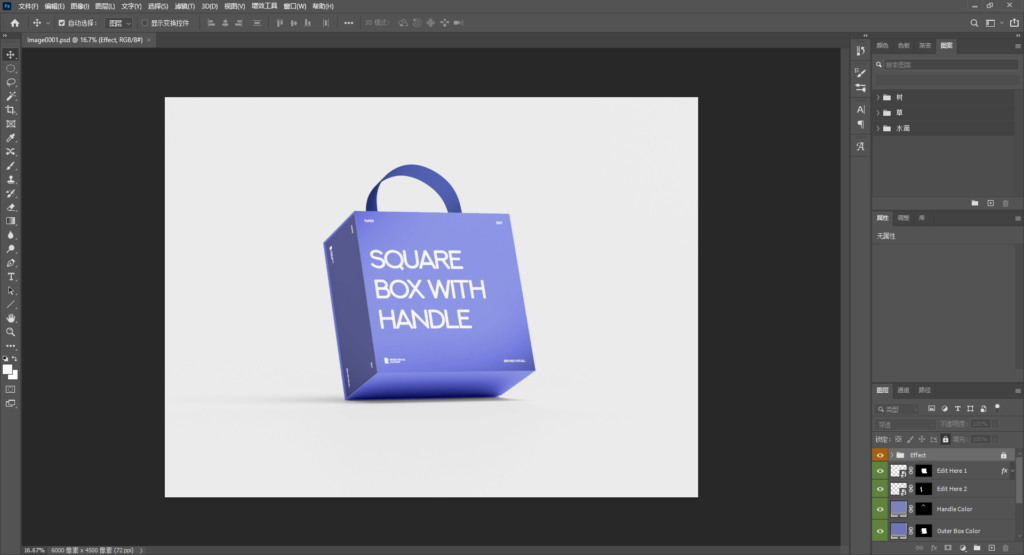Image resolution: width=1024 pixels, height=555 pixels.
Task: Create new layer from Layers panel bottom
Action: coord(991,548)
